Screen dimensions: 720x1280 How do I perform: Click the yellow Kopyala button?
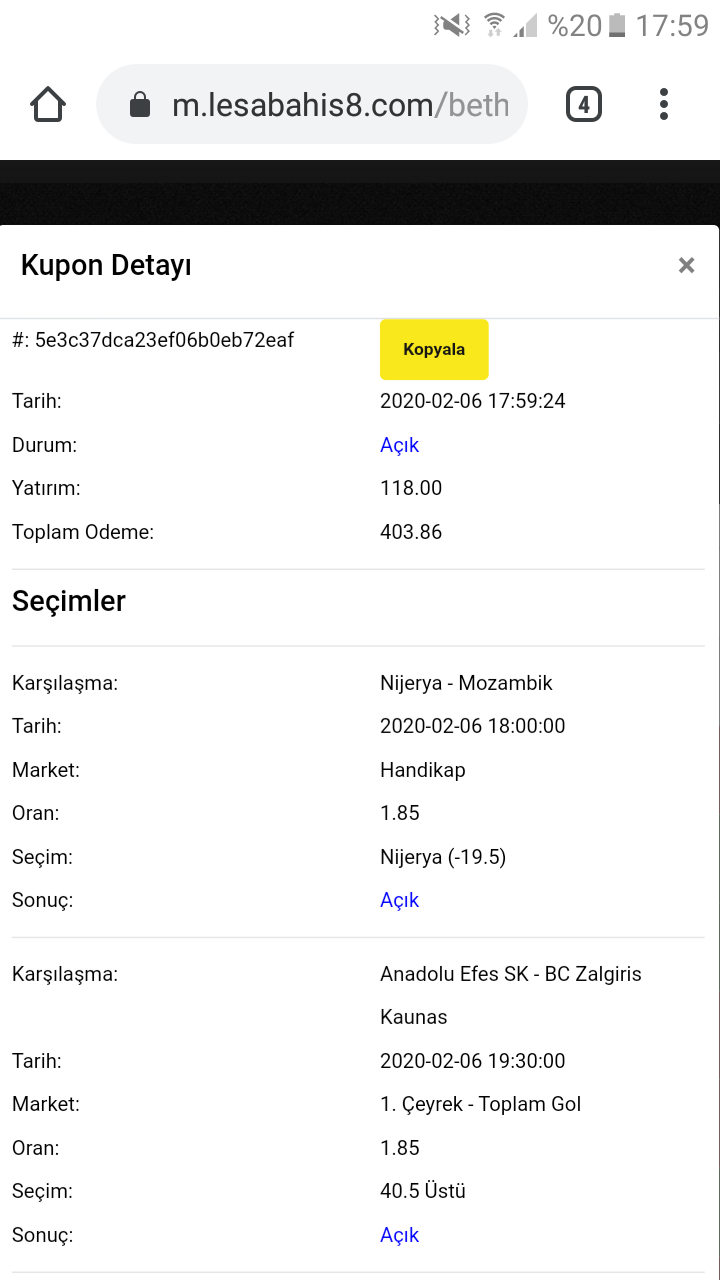[434, 350]
